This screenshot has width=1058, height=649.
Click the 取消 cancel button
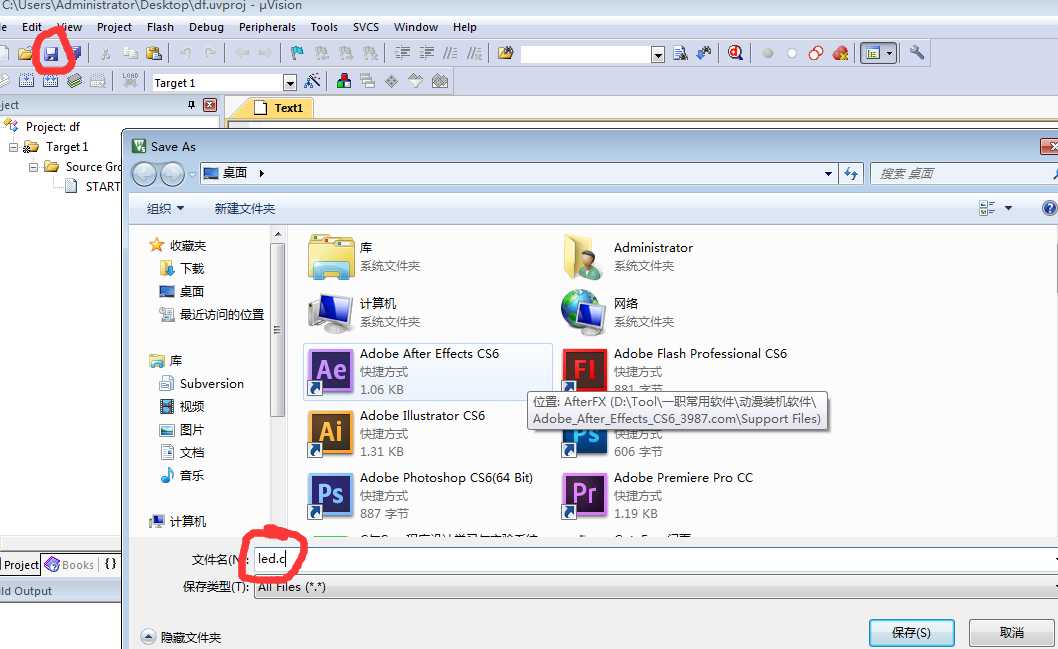click(x=1011, y=633)
